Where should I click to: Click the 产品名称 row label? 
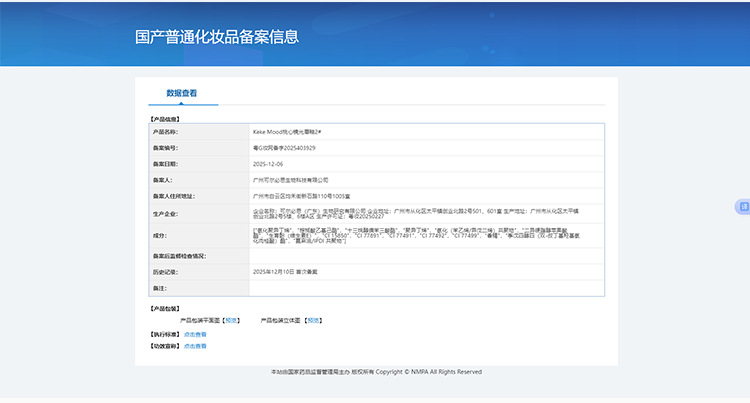(x=165, y=132)
